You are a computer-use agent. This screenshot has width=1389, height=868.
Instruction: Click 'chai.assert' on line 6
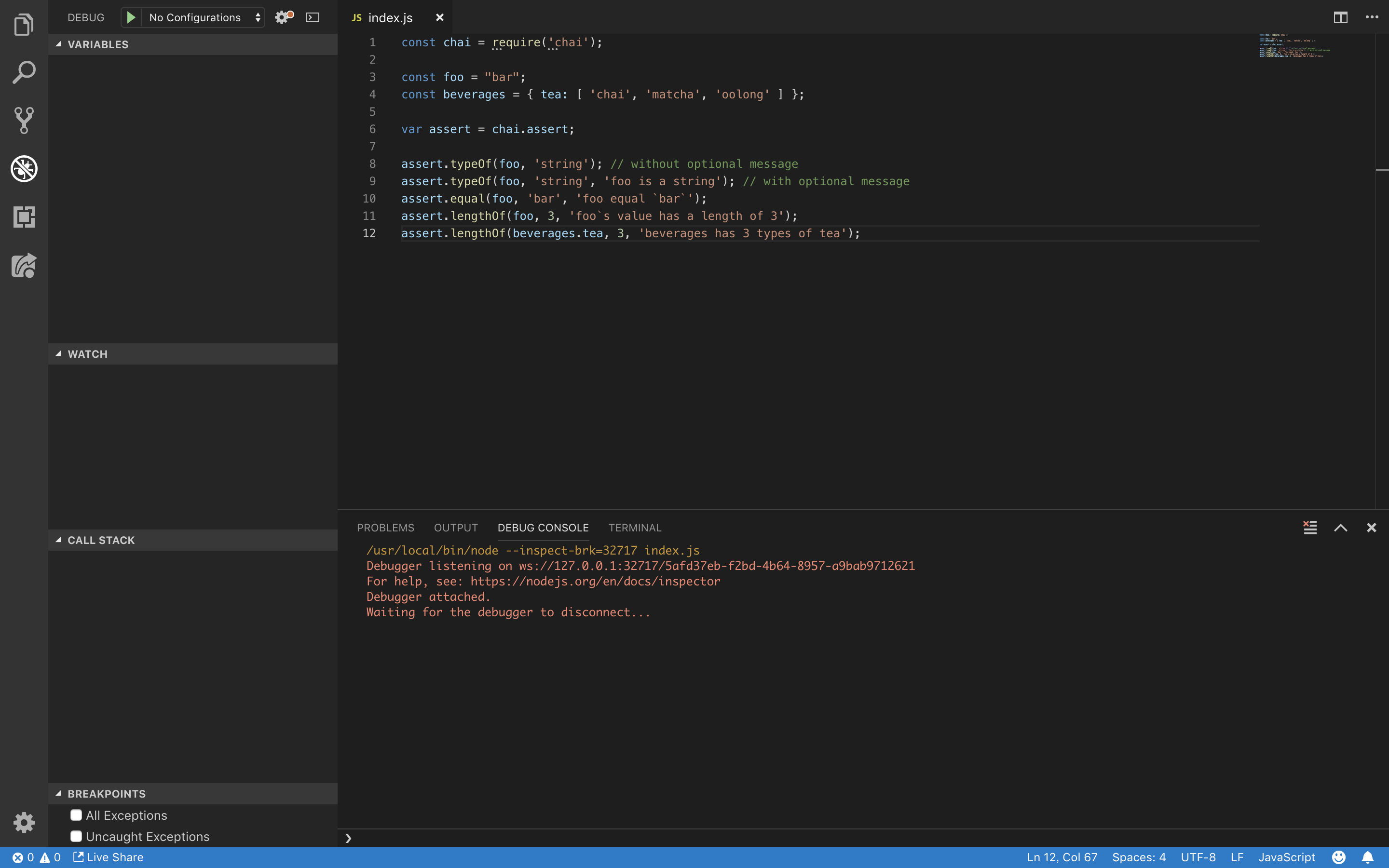point(530,129)
